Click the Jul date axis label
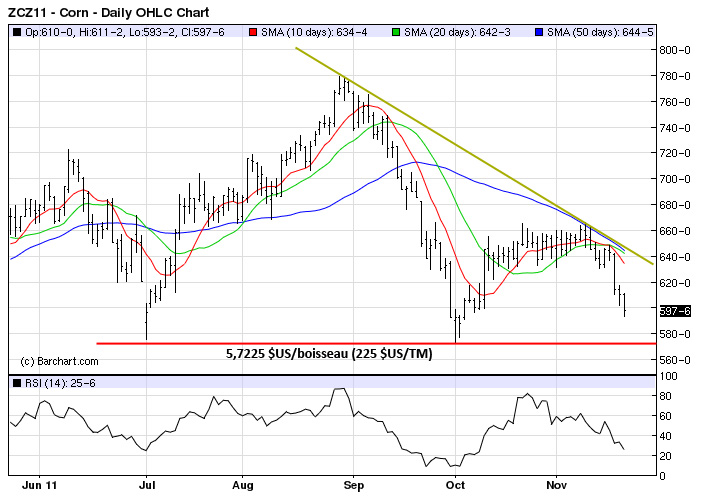The image size is (701, 501). 147,485
